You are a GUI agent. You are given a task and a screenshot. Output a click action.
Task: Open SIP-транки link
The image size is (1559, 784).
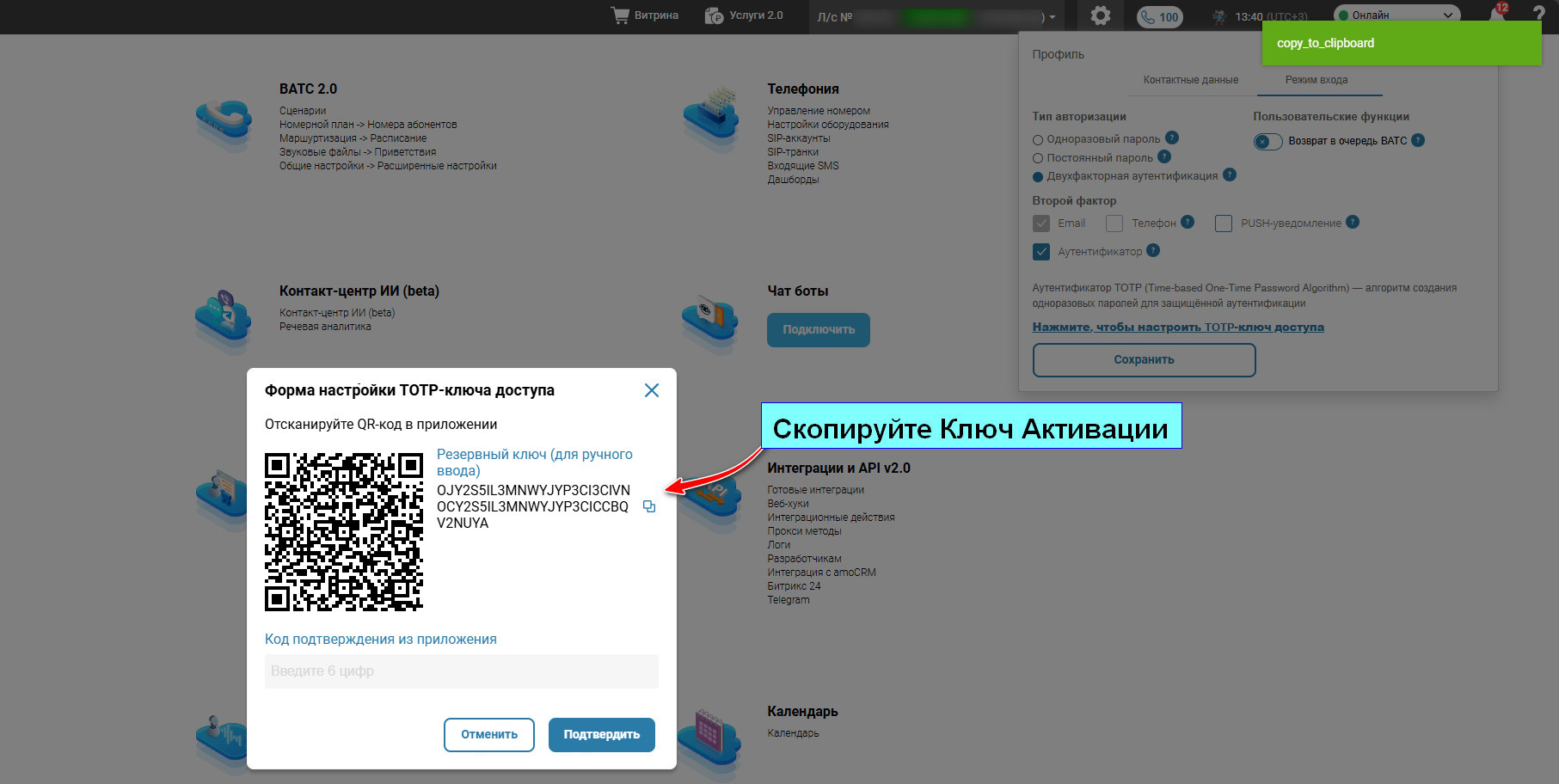(x=793, y=152)
